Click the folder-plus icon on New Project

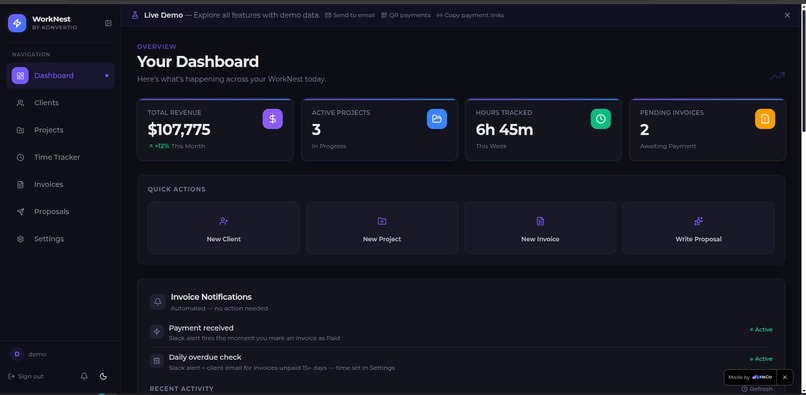point(382,221)
